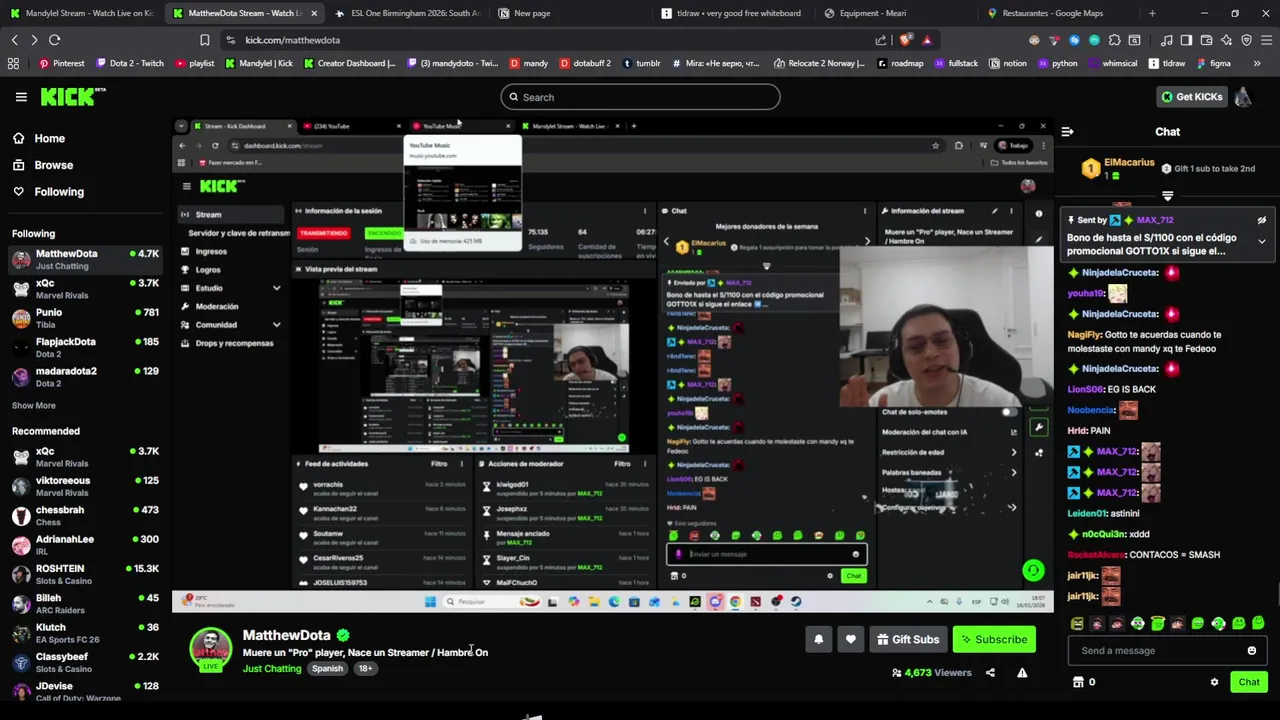Expand the gift leaderboard chevron
This screenshot has width=1280, height=720.
coord(1167,195)
